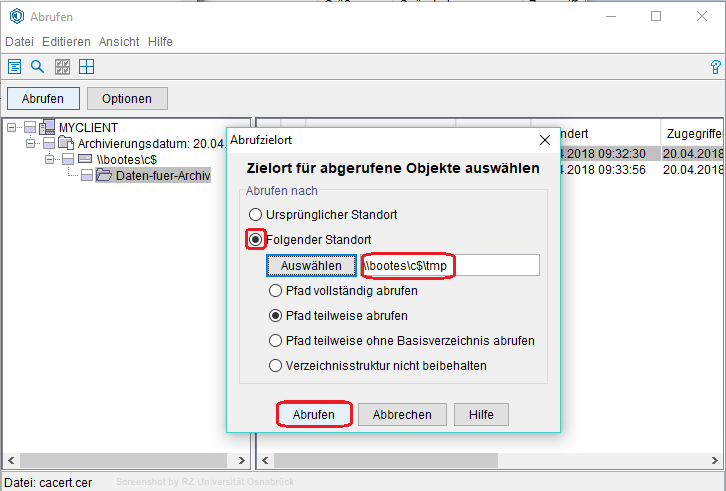726x491 pixels.
Task: Choose Pfad vollständig abrufen option
Action: tap(276, 291)
